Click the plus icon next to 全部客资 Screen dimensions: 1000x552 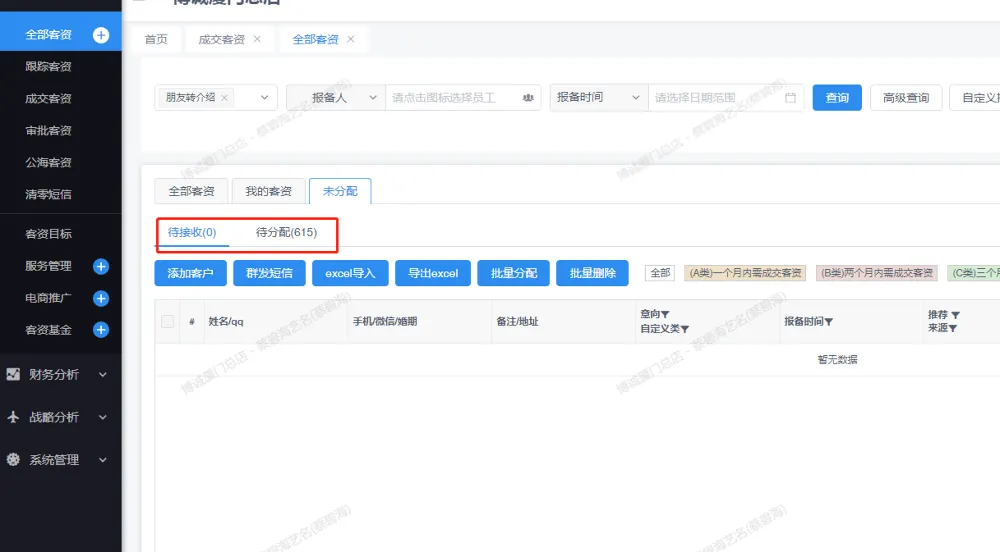click(x=100, y=35)
